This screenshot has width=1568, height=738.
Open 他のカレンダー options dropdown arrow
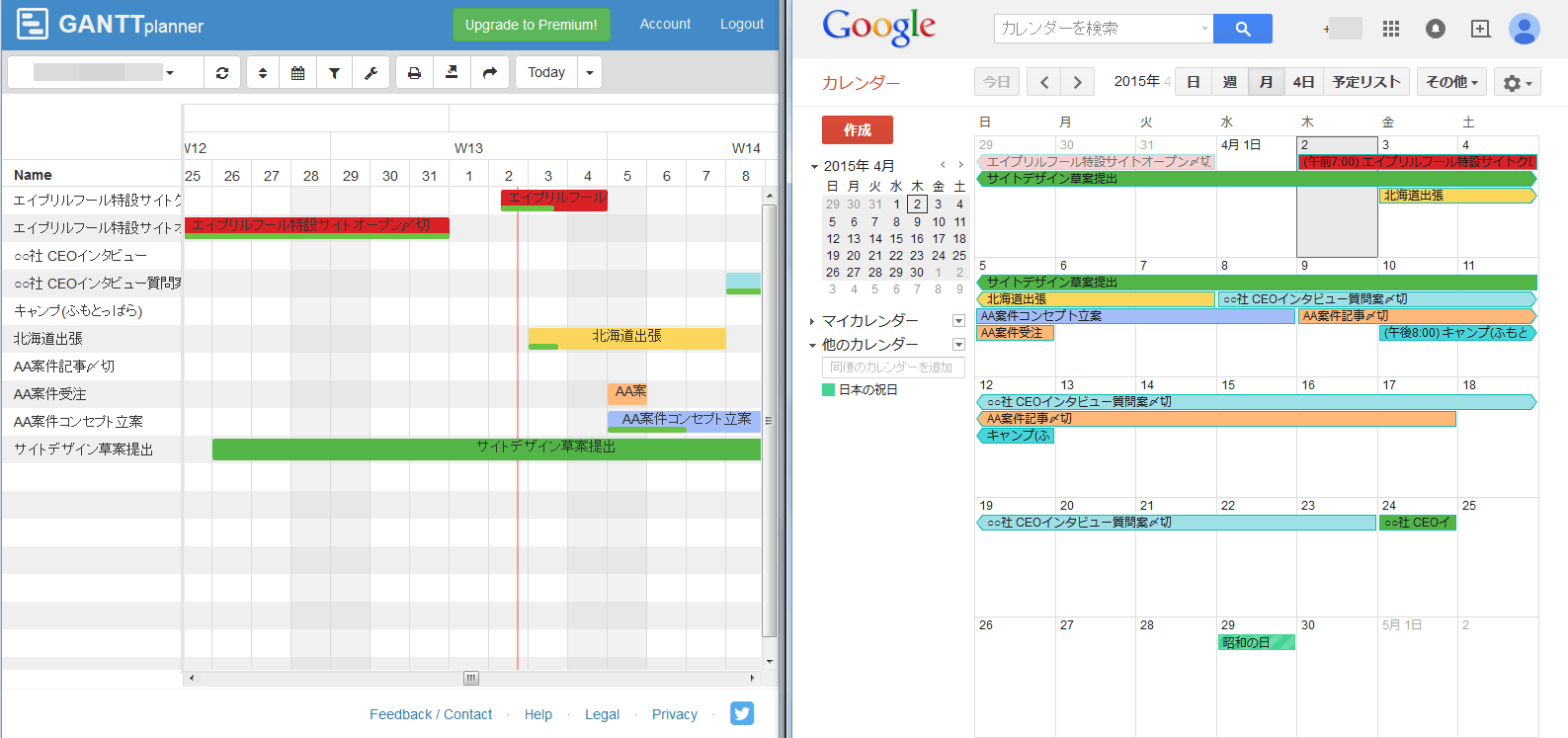pos(958,345)
